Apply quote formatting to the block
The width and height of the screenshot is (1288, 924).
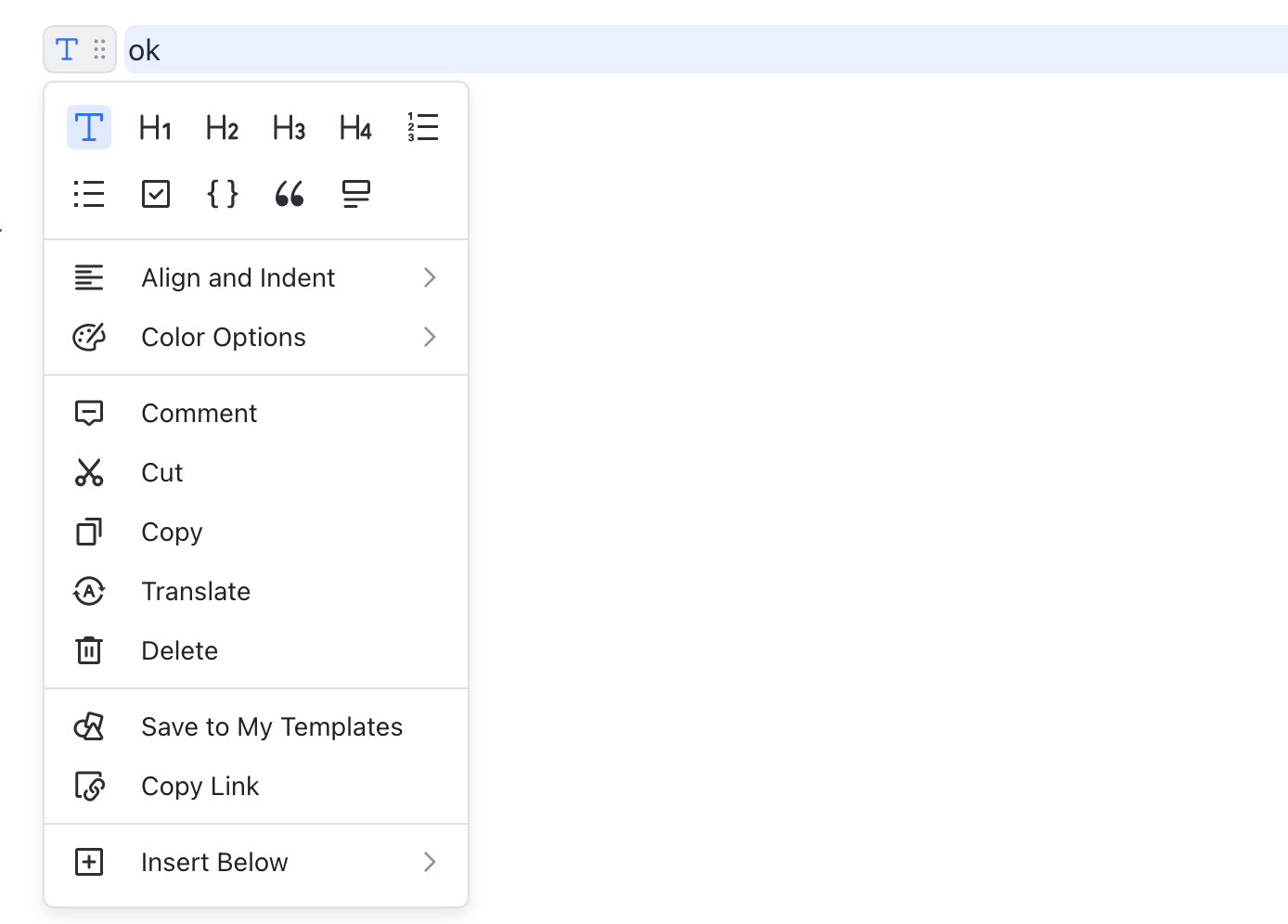(289, 194)
